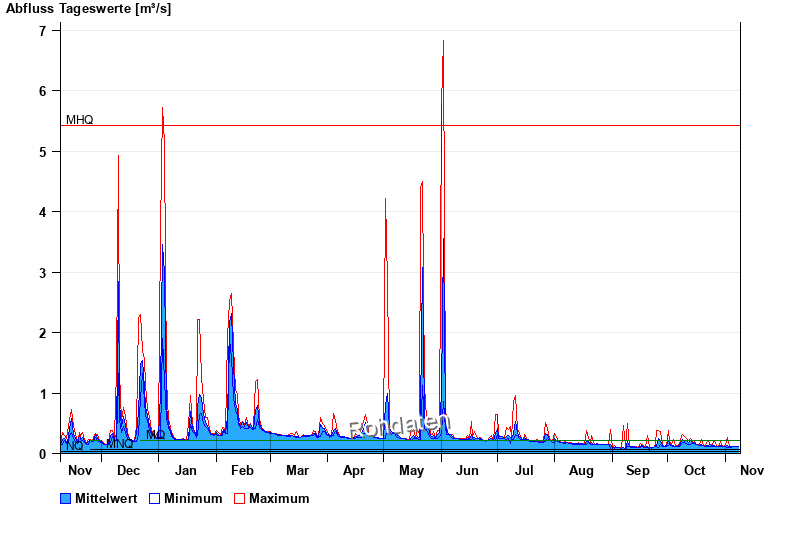Click the MQ label near the baseline
This screenshot has height=550, width=800.
pos(155,435)
